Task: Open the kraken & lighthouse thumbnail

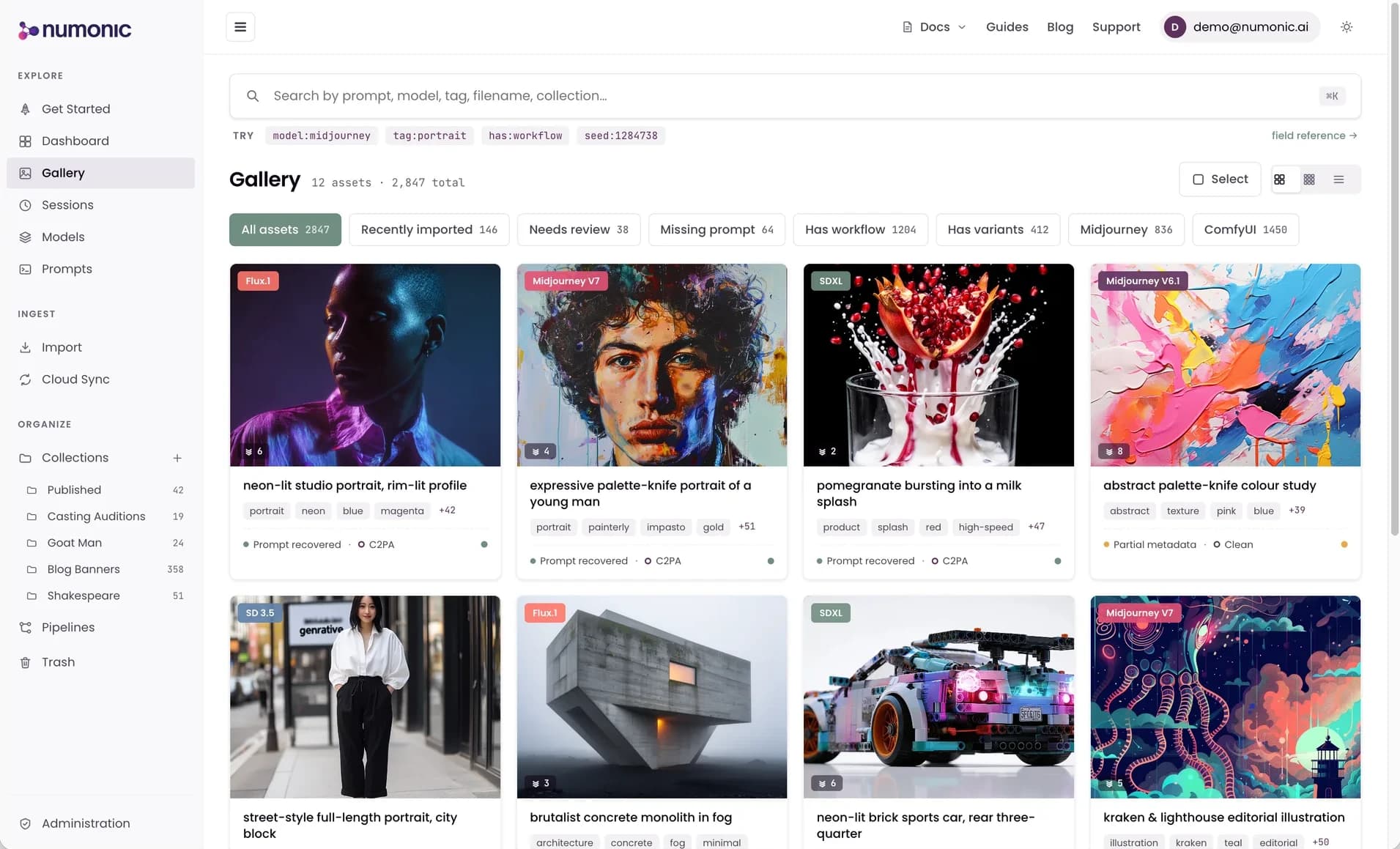Action: (x=1225, y=697)
